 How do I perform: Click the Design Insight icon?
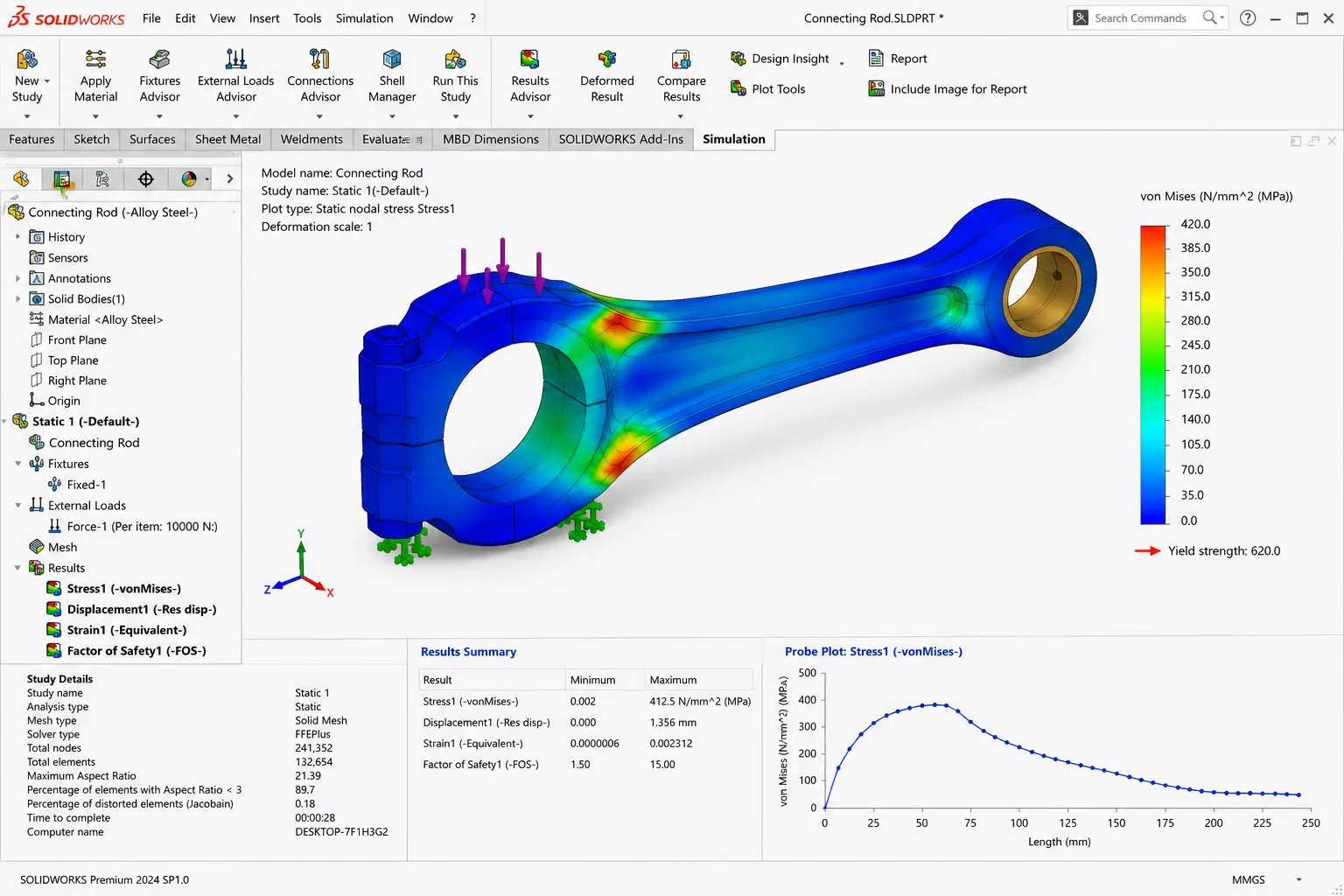[x=738, y=58]
